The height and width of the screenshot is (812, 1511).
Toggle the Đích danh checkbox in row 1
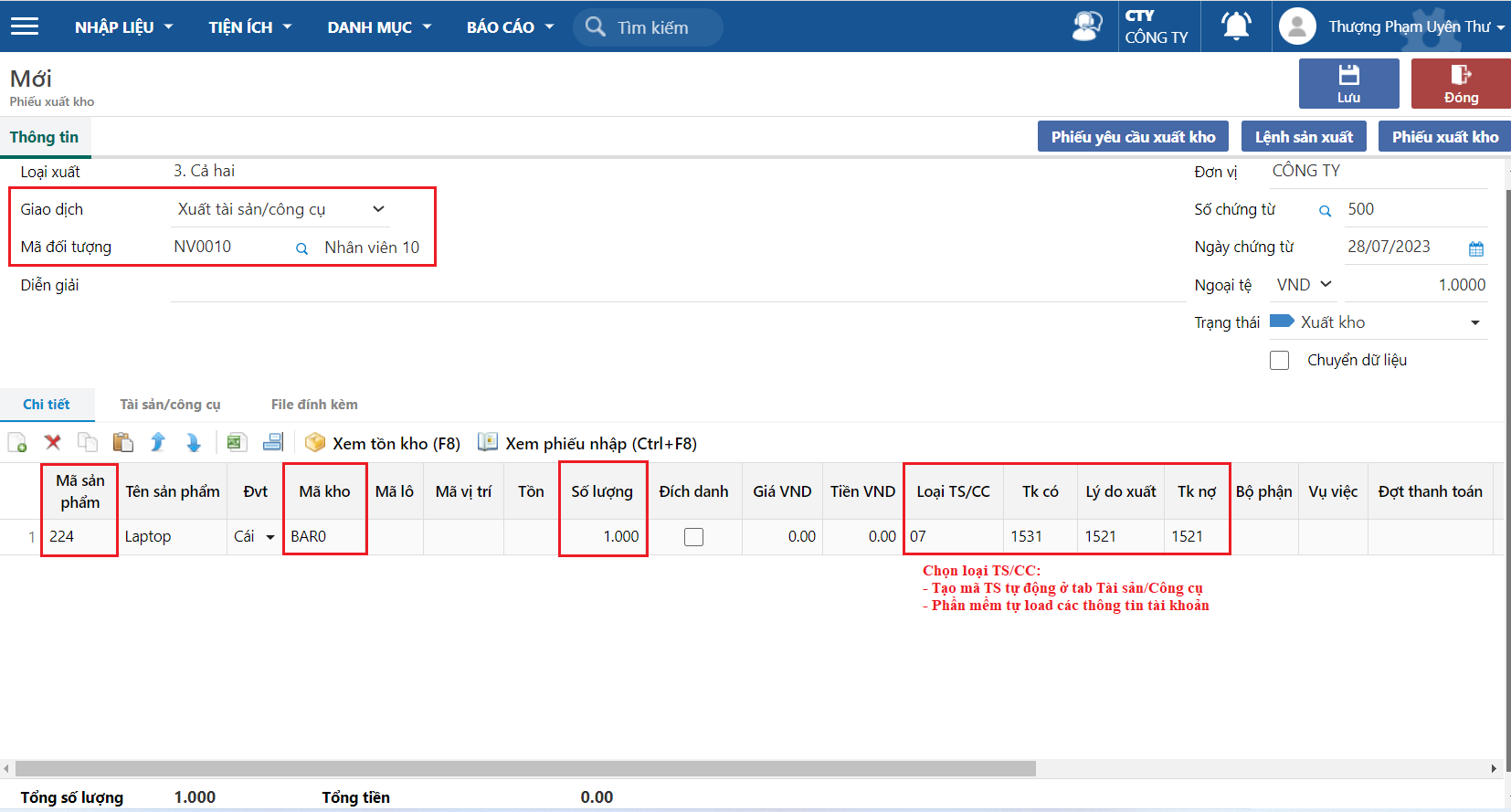[694, 537]
